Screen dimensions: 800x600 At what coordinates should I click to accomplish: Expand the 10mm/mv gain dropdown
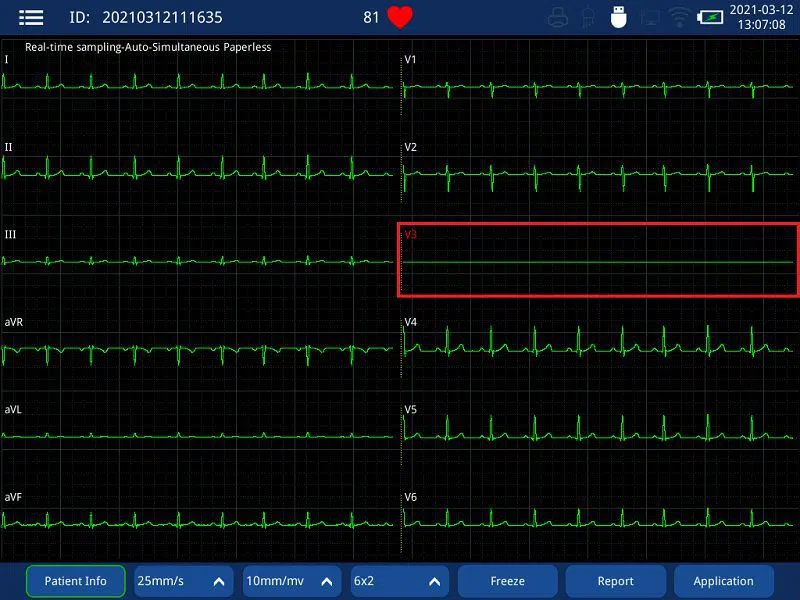292,581
